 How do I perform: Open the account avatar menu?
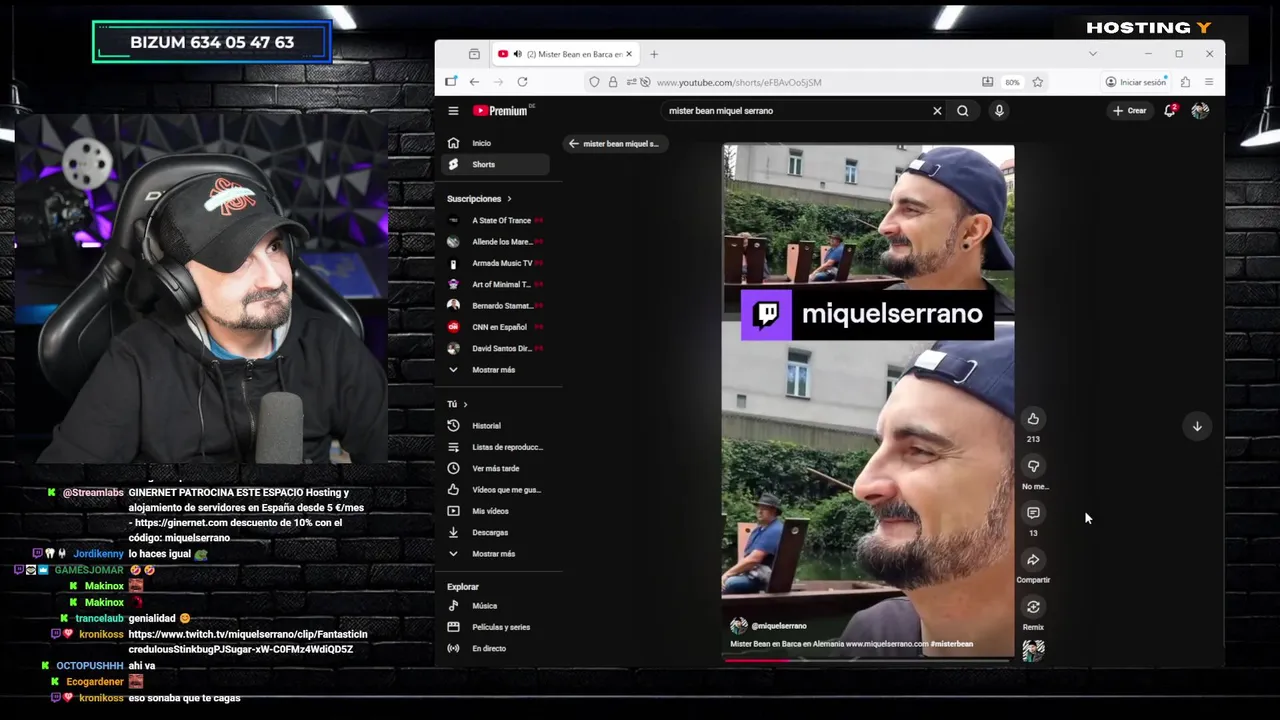(1200, 111)
